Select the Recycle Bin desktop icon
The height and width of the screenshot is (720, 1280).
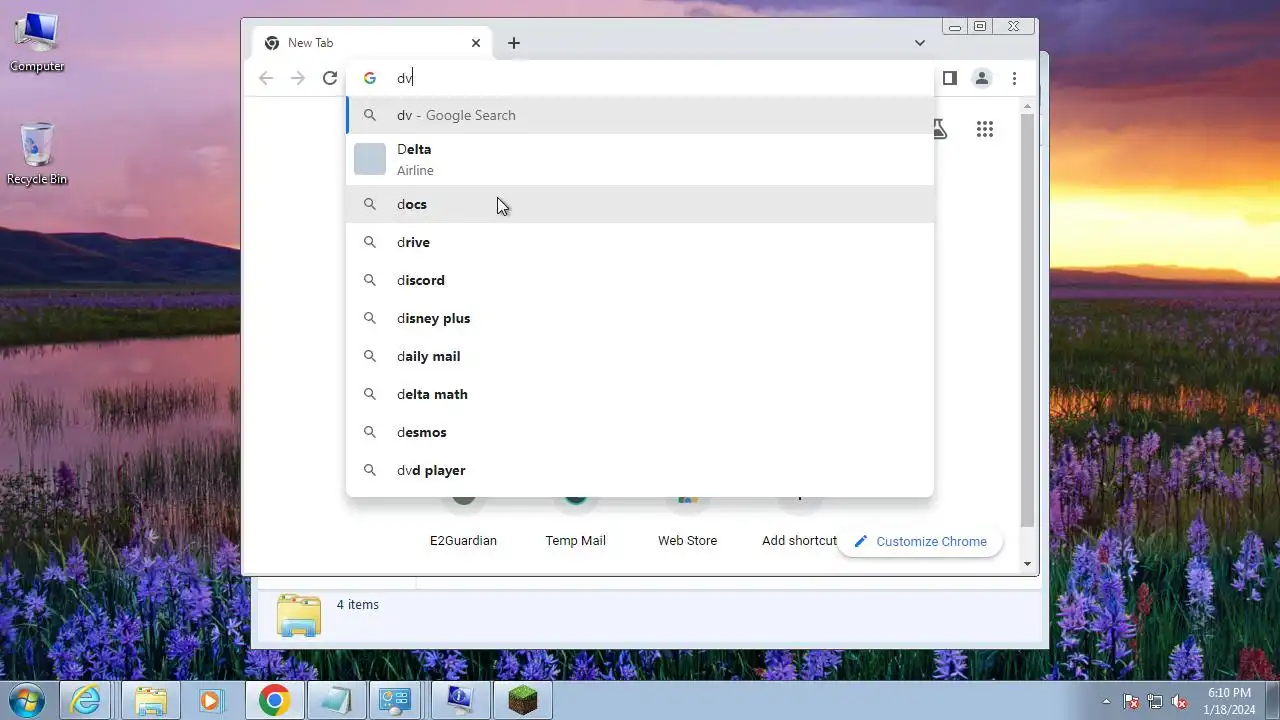(x=37, y=154)
